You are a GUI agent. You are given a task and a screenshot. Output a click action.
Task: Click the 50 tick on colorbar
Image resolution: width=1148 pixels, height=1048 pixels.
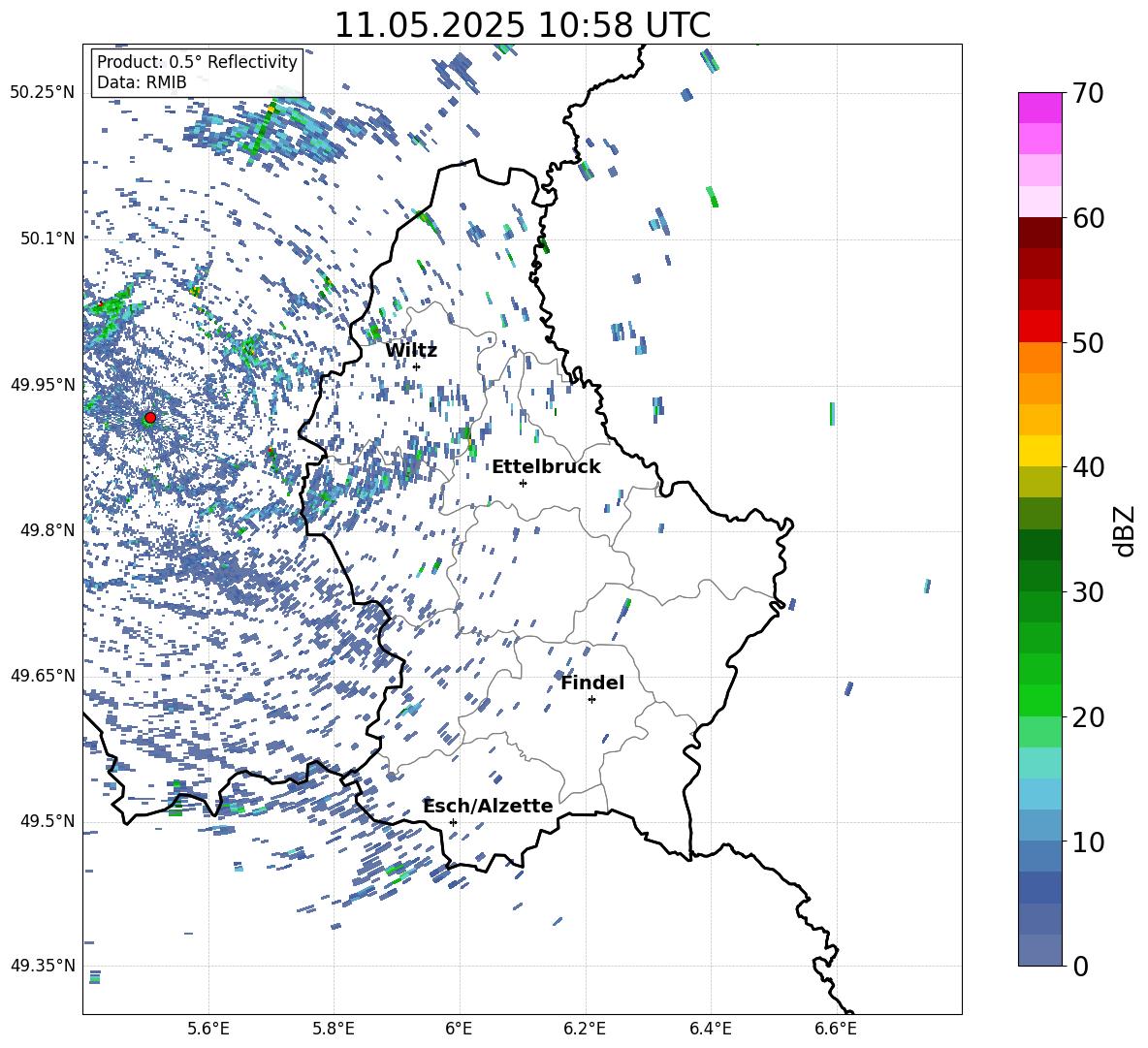[1088, 342]
